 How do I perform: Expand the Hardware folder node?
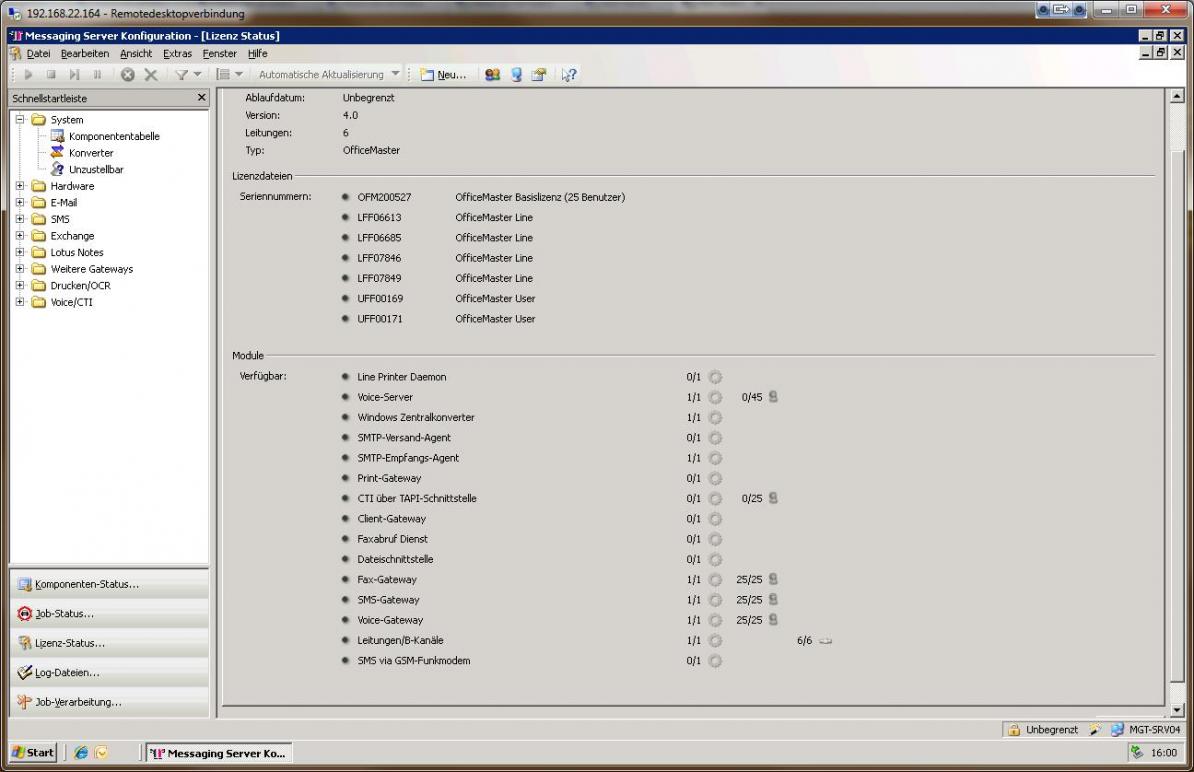point(20,186)
